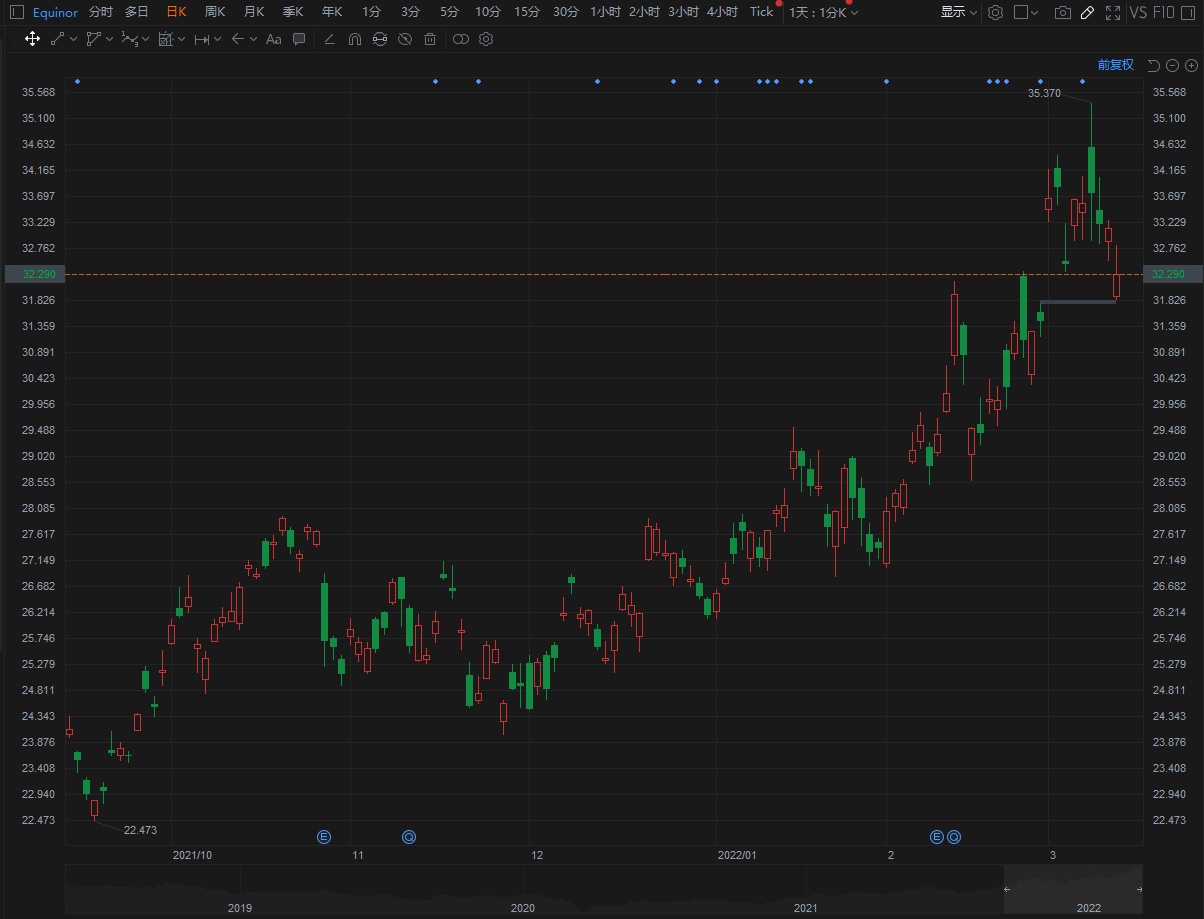
Task: Take a chart screenshot with camera icon
Action: pyautogui.click(x=1063, y=12)
